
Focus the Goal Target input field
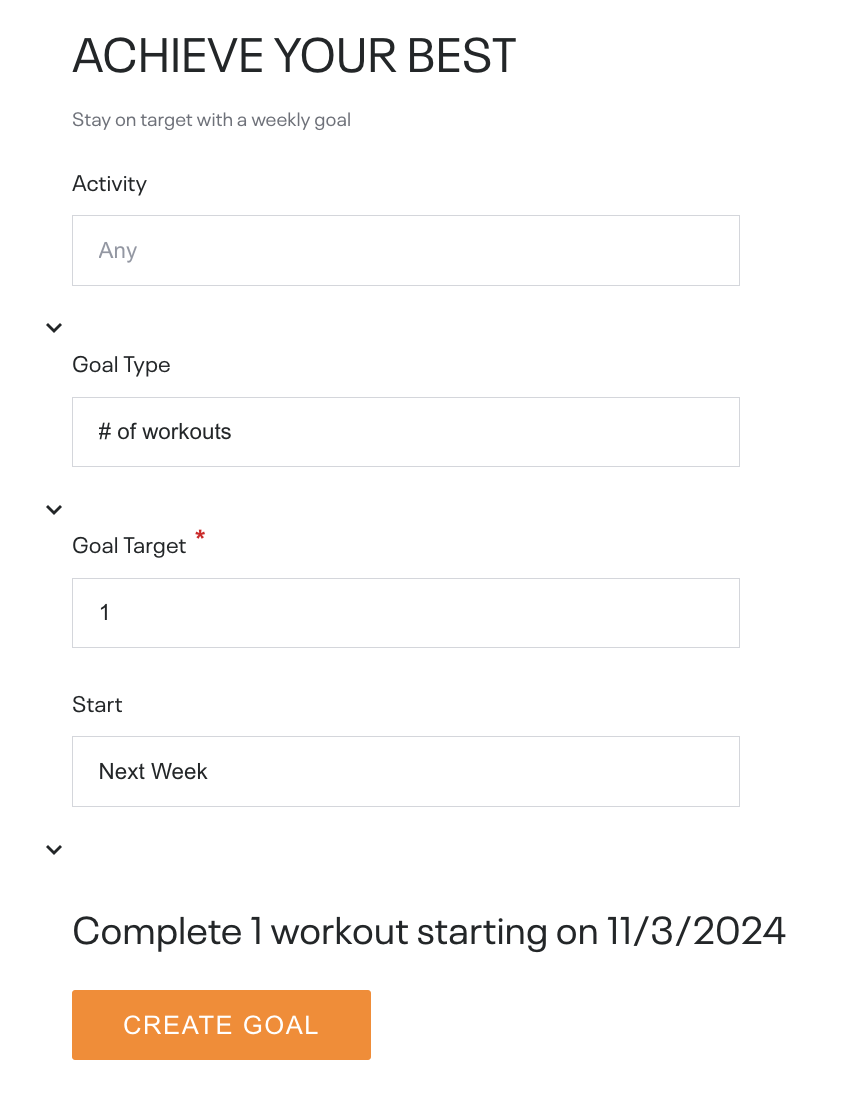[x=405, y=612]
